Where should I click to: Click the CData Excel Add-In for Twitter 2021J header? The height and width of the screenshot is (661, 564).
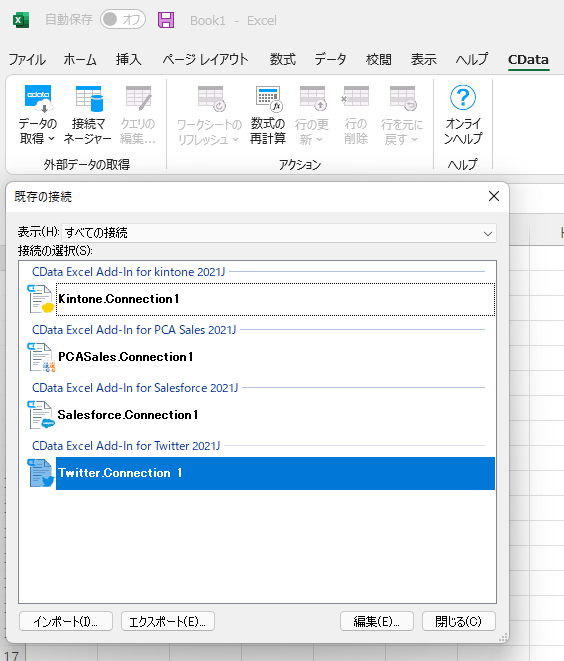tap(126, 446)
